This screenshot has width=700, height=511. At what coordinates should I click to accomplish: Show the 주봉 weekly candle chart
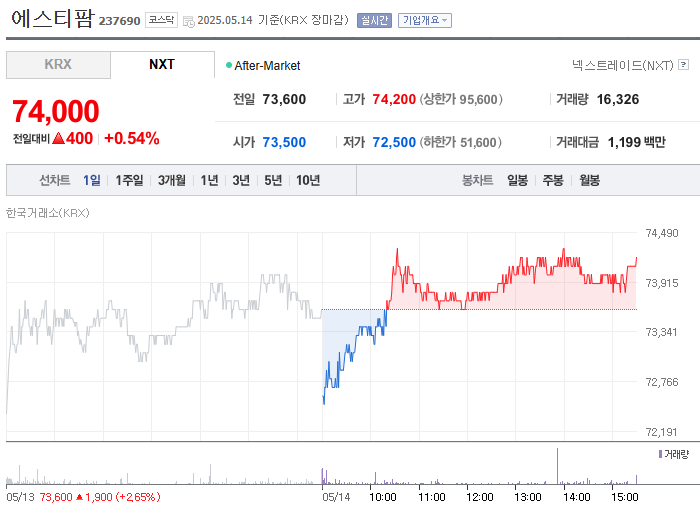553,180
